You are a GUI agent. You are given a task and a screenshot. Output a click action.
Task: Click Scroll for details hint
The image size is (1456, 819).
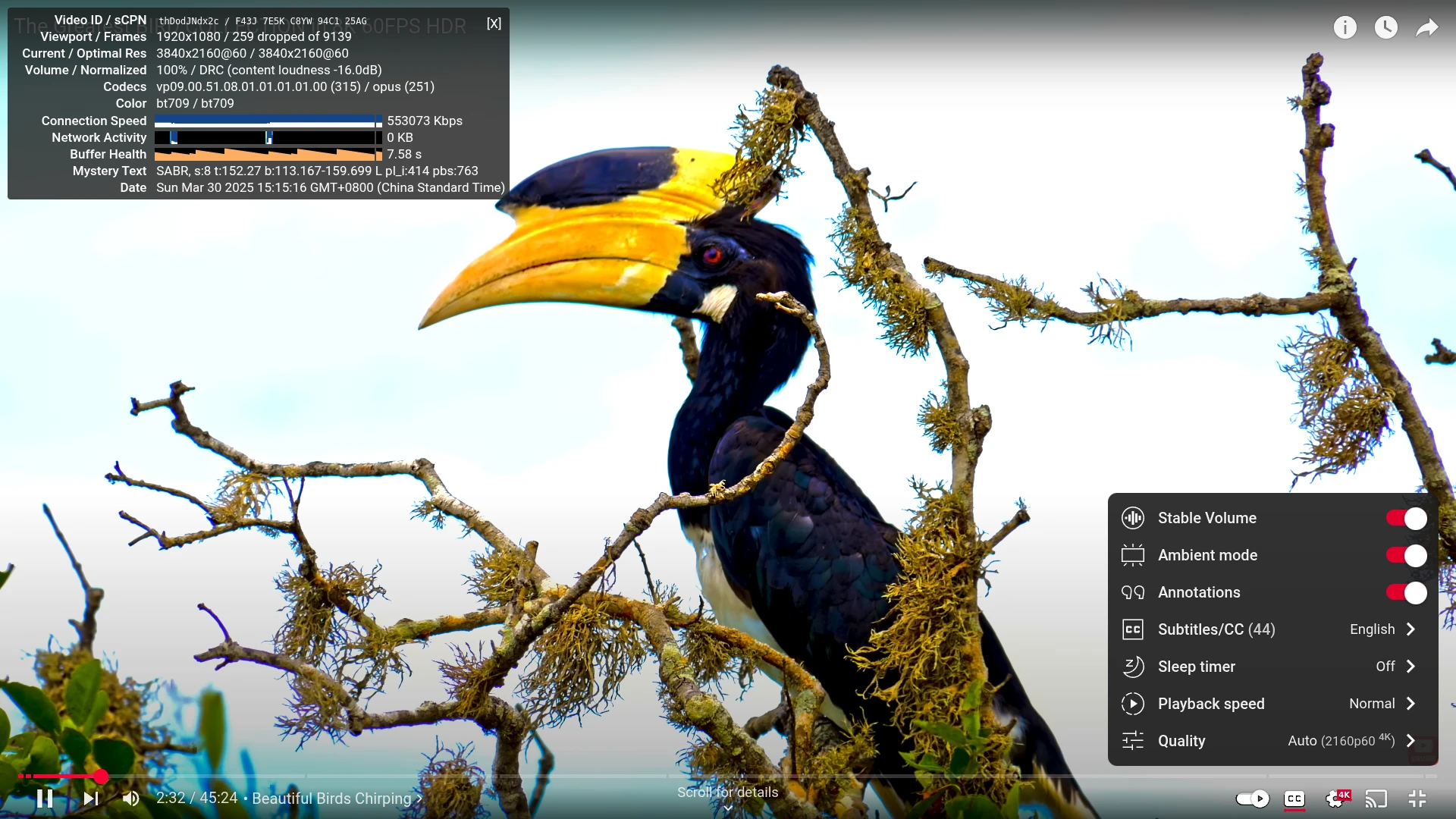(728, 792)
